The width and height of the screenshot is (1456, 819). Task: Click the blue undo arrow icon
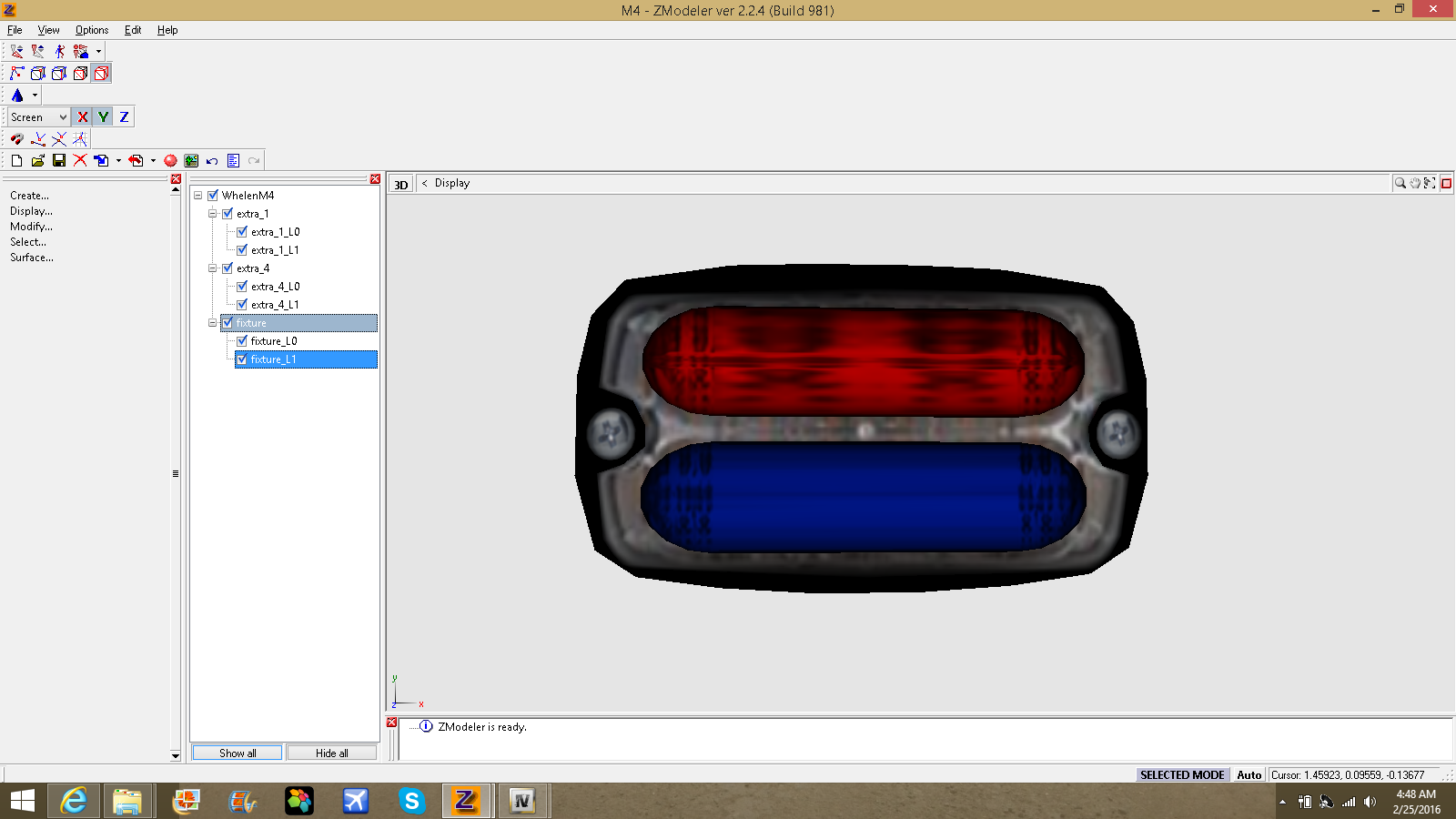(212, 161)
